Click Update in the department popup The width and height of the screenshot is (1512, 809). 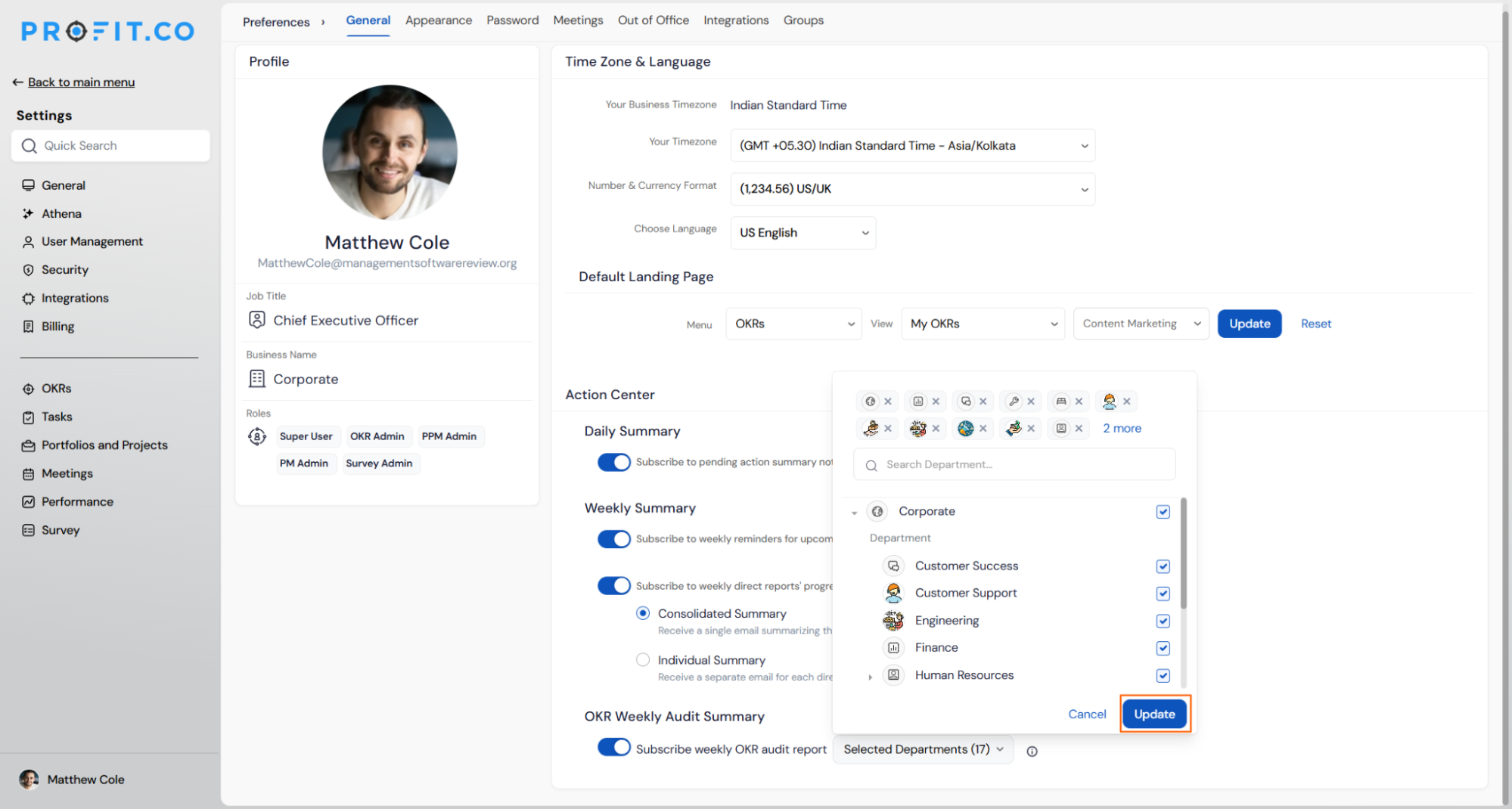coord(1154,714)
